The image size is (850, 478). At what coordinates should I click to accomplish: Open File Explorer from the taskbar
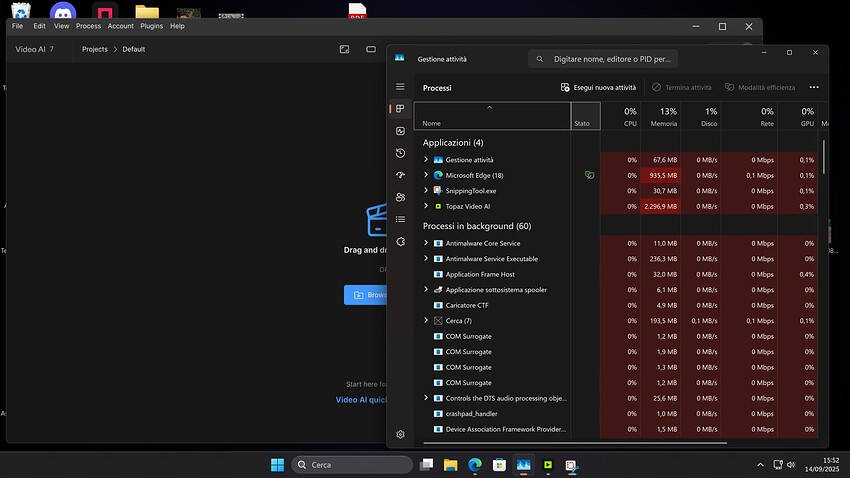(x=450, y=465)
